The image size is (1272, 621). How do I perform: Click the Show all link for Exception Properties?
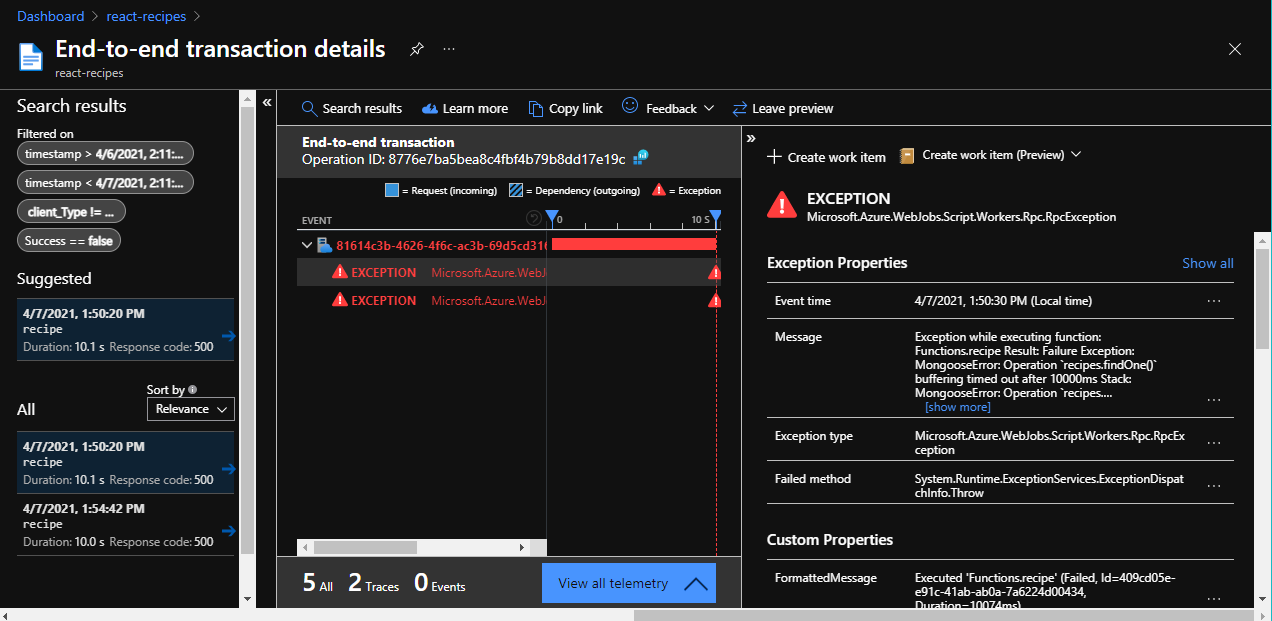1207,263
